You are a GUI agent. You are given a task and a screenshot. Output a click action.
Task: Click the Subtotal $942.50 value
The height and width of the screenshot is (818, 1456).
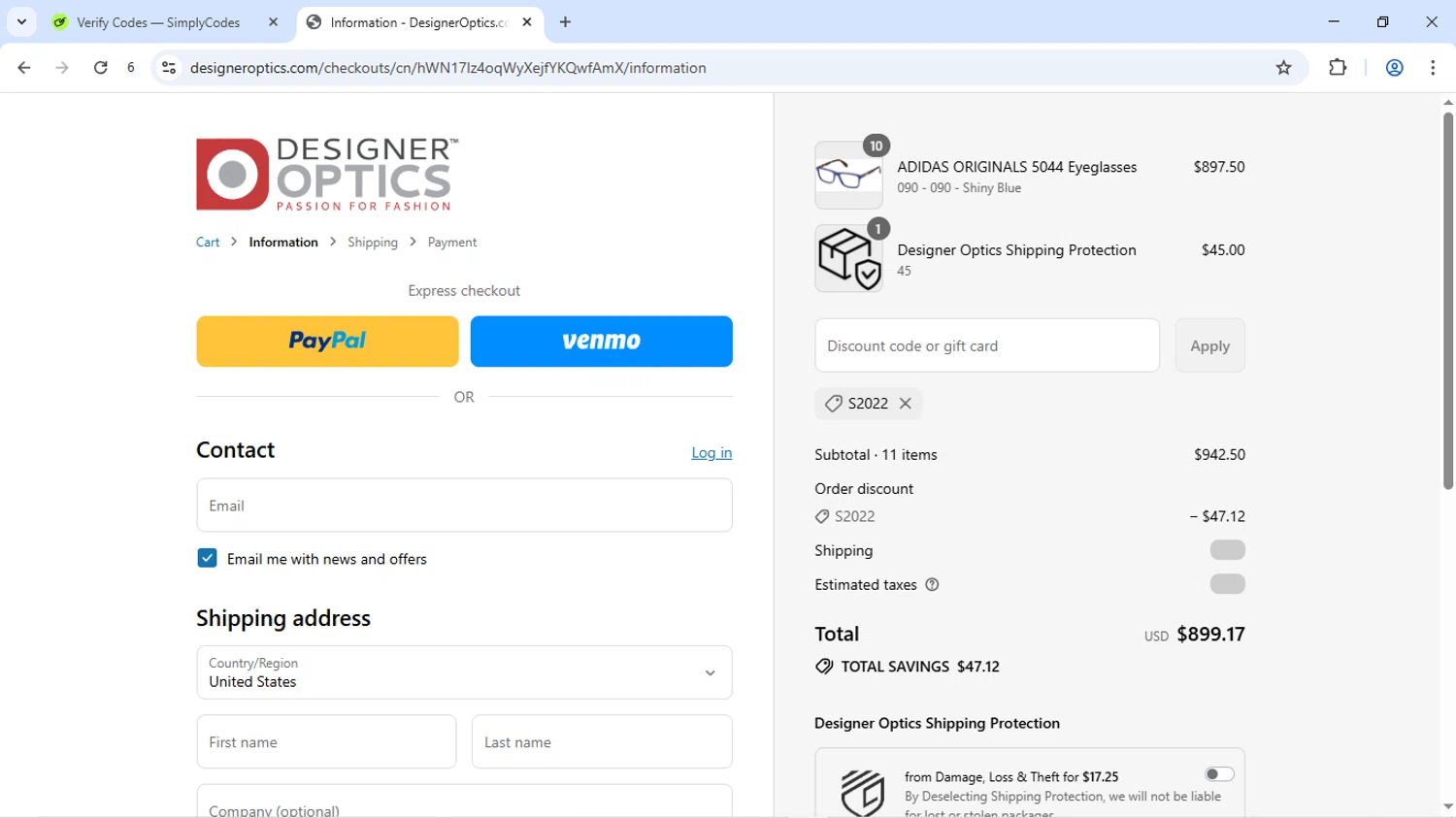click(x=1219, y=454)
